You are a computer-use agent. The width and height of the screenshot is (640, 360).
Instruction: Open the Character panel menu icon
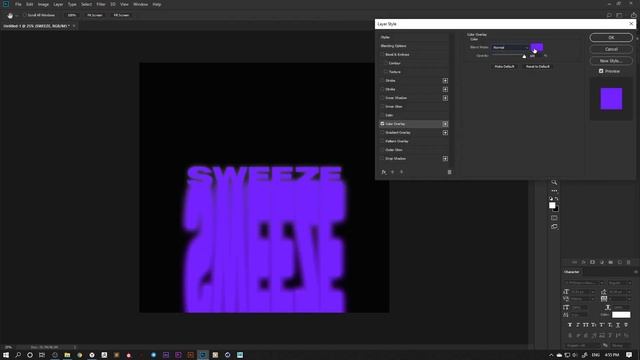point(635,272)
